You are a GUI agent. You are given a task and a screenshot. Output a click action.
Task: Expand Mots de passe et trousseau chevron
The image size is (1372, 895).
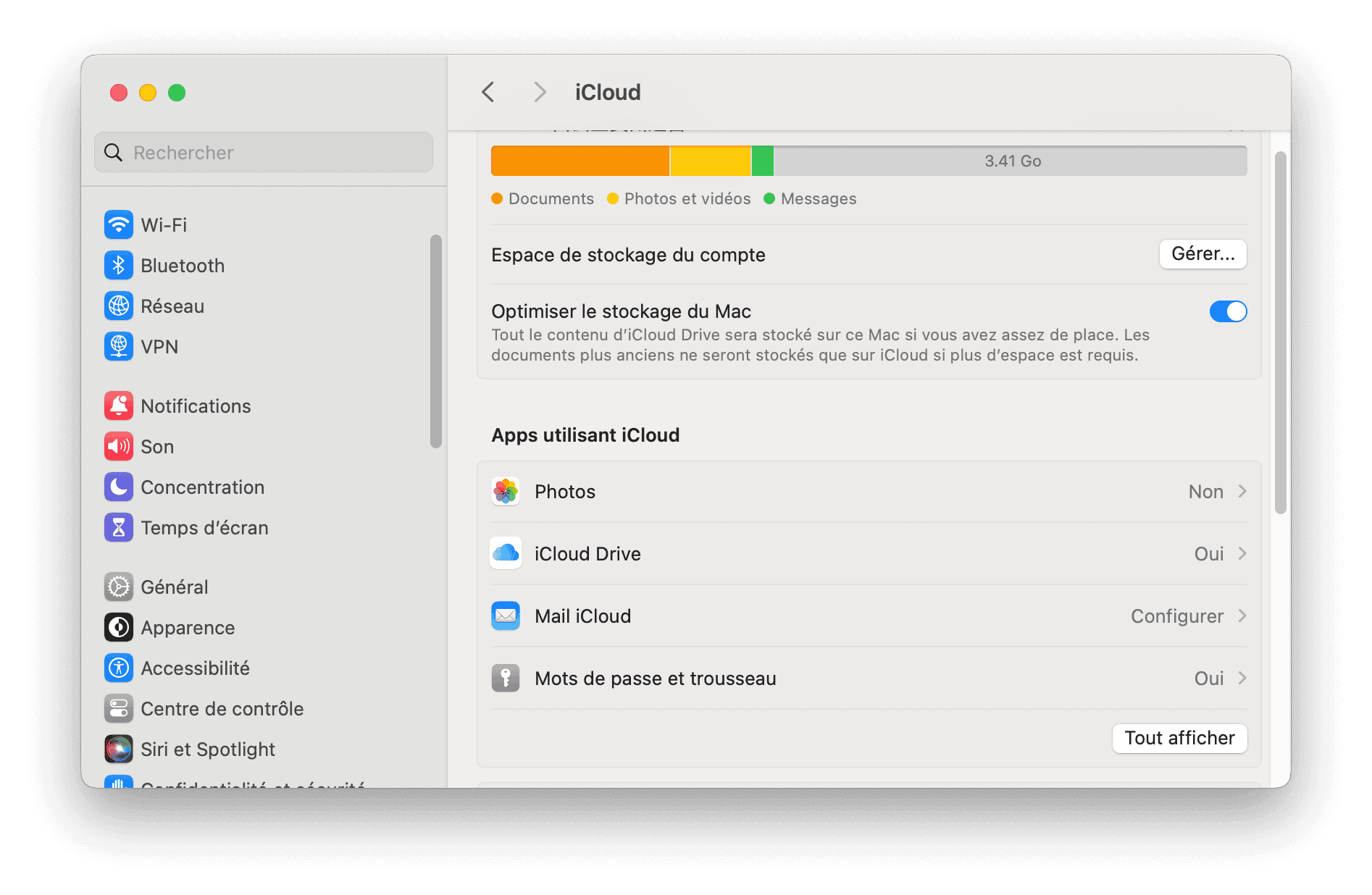(1242, 678)
